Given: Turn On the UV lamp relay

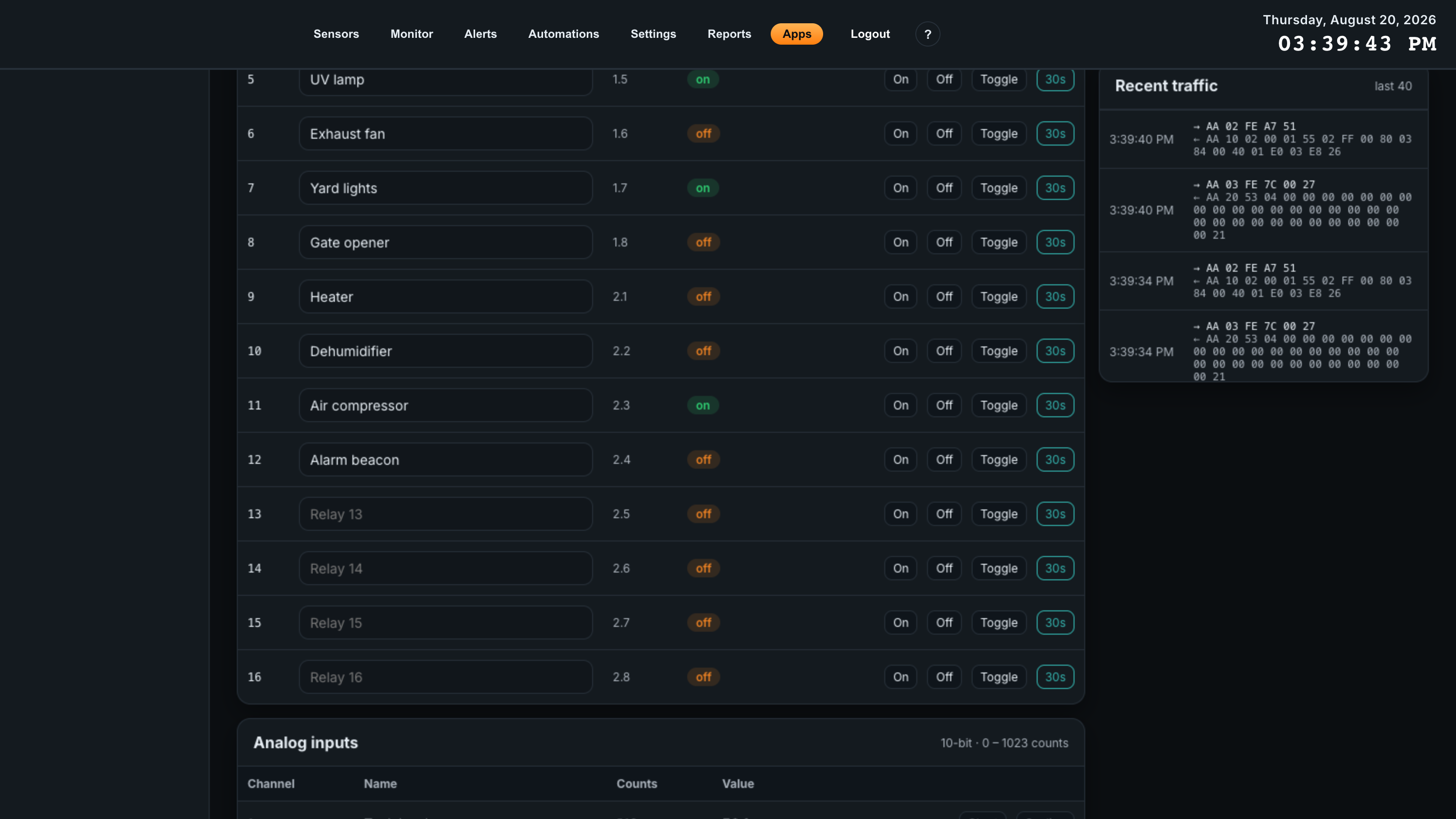Looking at the screenshot, I should [901, 79].
